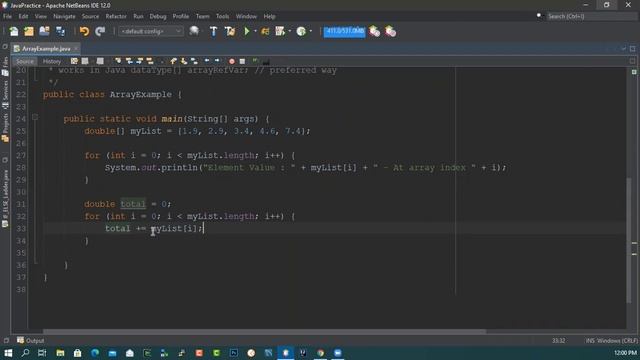Open the default config combo box
This screenshot has height=360, width=640.
[151, 31]
